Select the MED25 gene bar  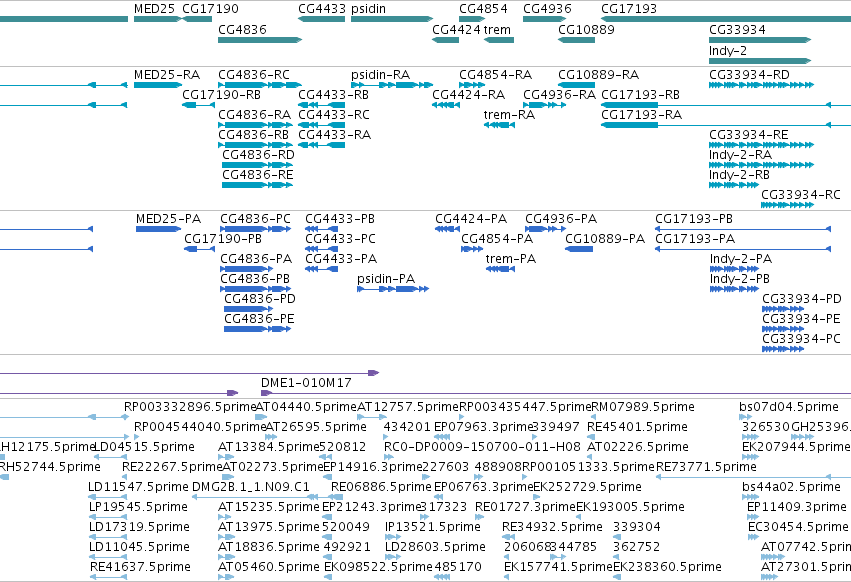coord(157,19)
